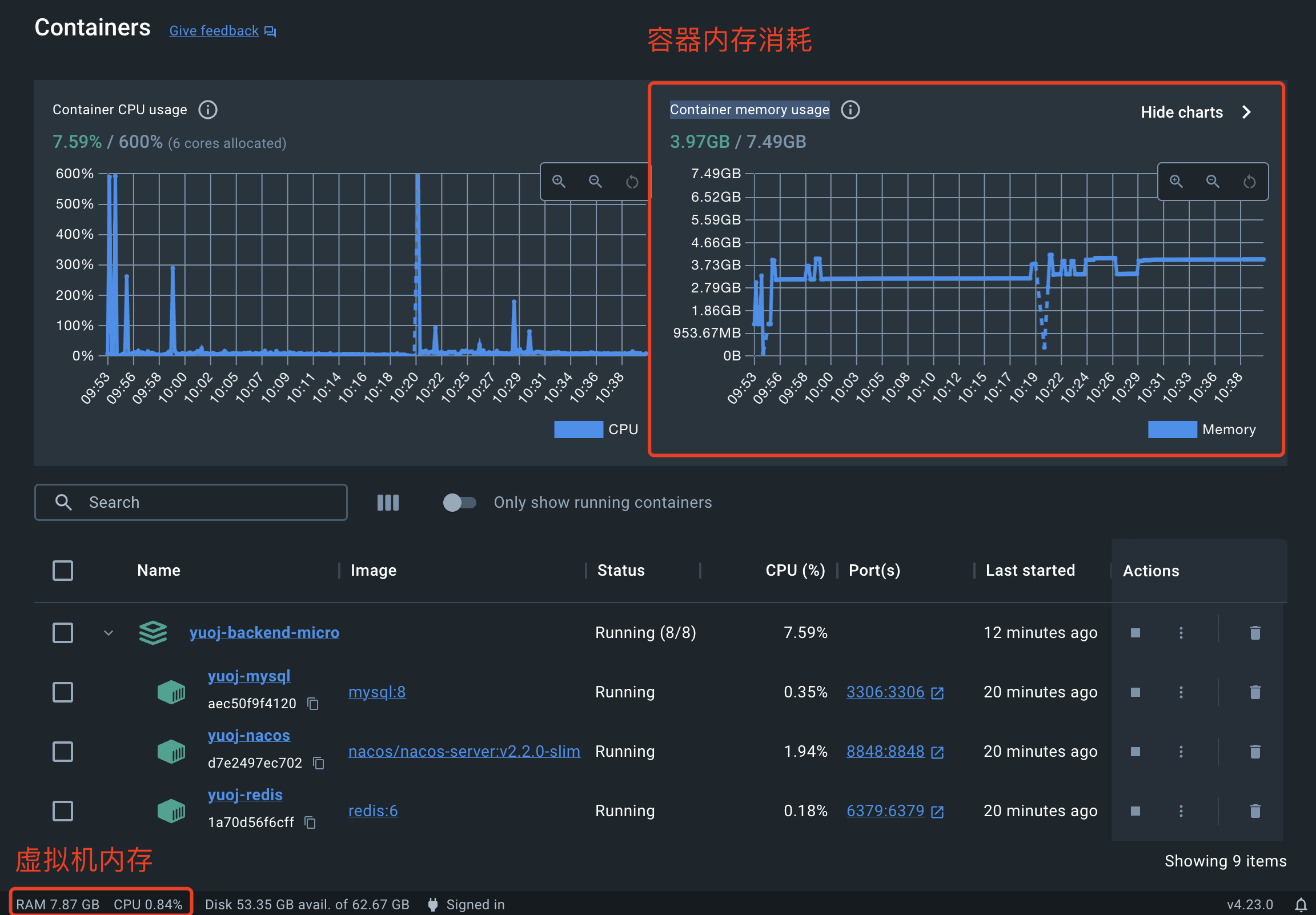Screen dimensions: 1316x915
Task: Copy the yuoj-mysql container ID
Action: (313, 704)
